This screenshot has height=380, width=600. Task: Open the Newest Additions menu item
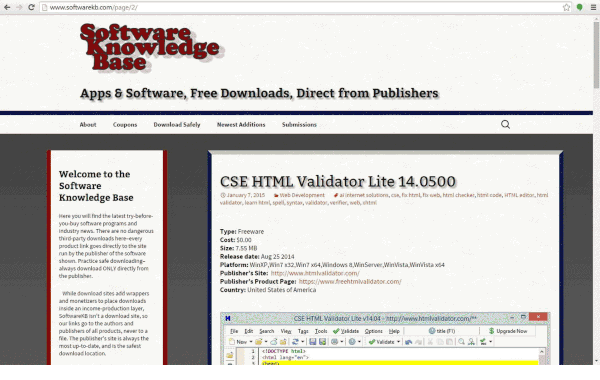[x=241, y=124]
